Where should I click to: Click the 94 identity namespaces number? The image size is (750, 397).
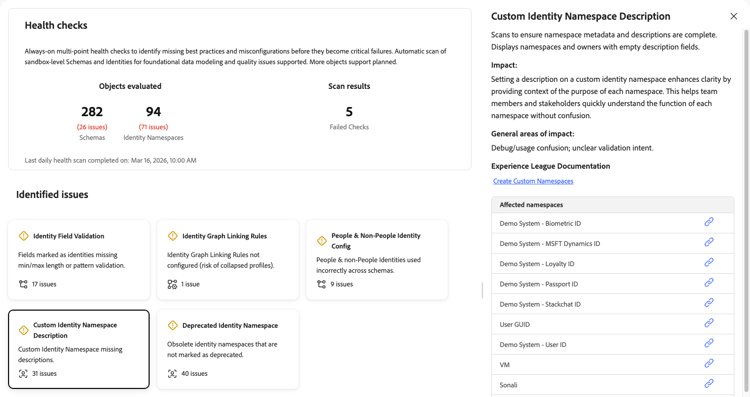coord(153,111)
